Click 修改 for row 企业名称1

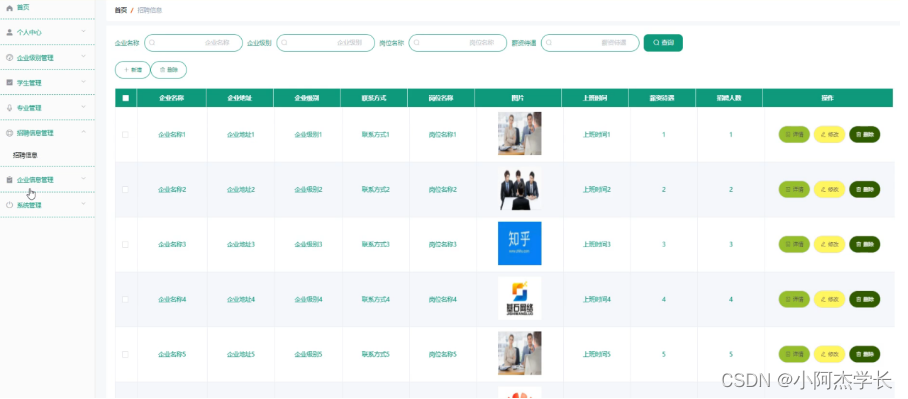(x=829, y=134)
